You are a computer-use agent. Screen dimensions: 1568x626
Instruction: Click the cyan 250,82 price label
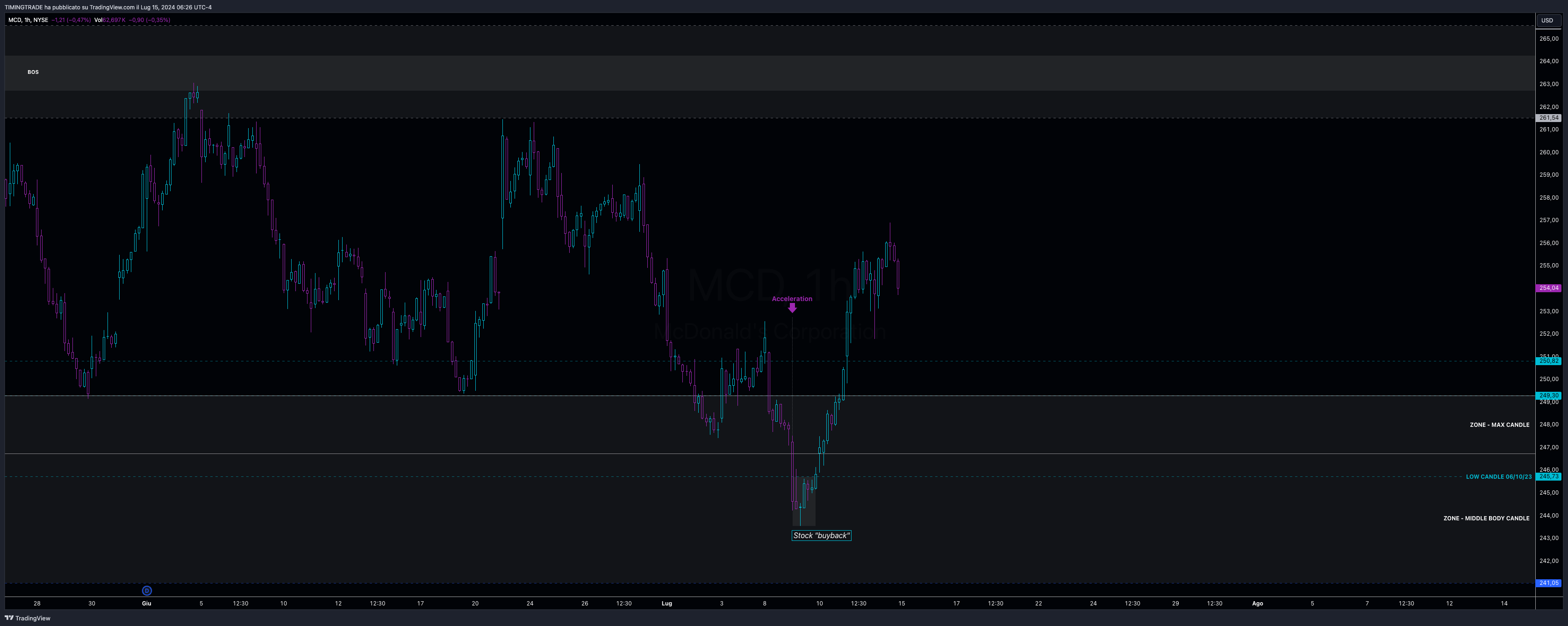1548,361
